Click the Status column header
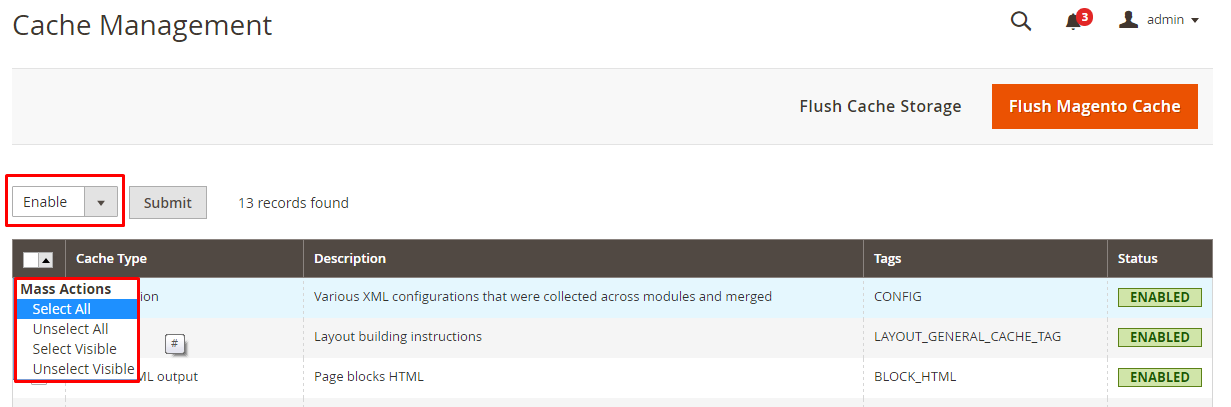 (1138, 258)
